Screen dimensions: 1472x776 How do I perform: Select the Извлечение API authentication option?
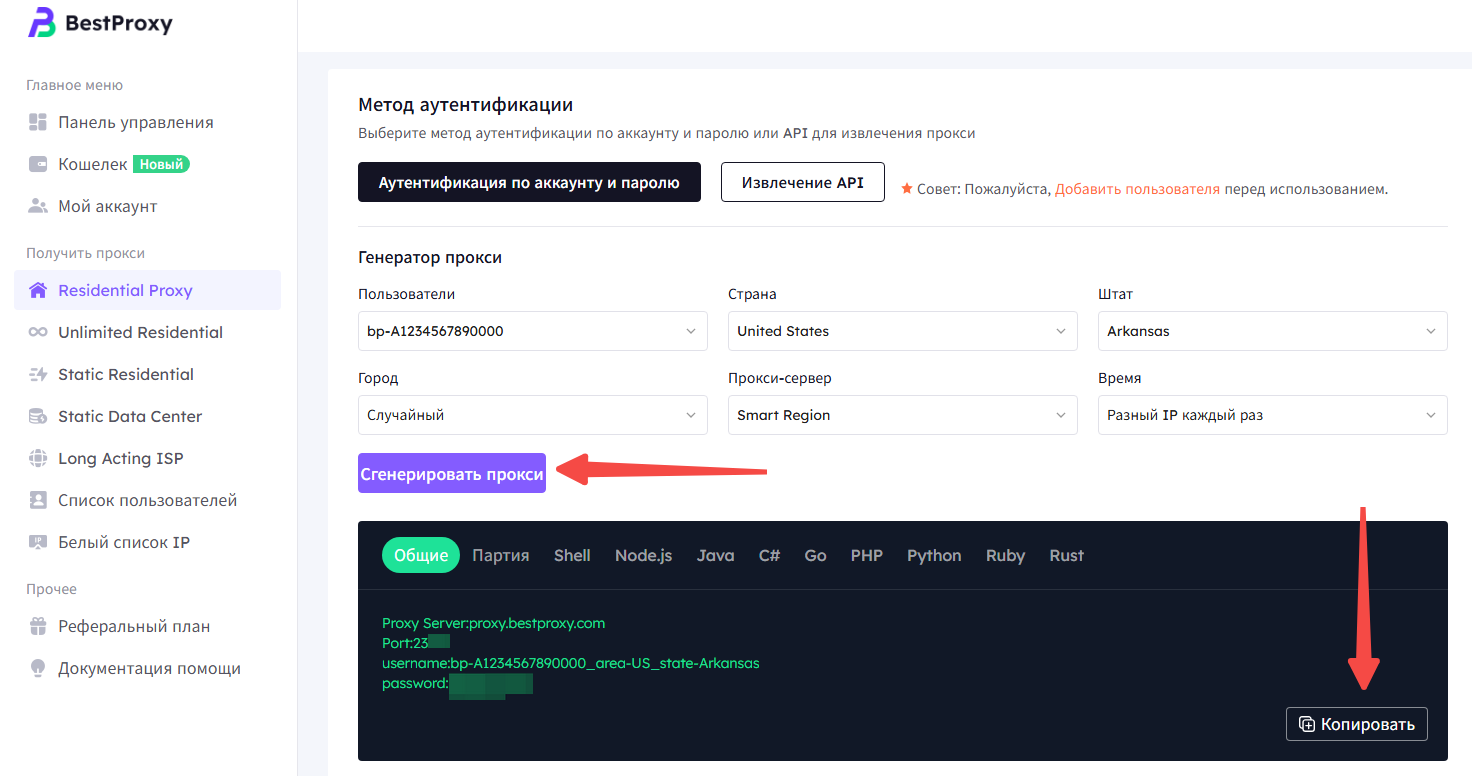802,182
